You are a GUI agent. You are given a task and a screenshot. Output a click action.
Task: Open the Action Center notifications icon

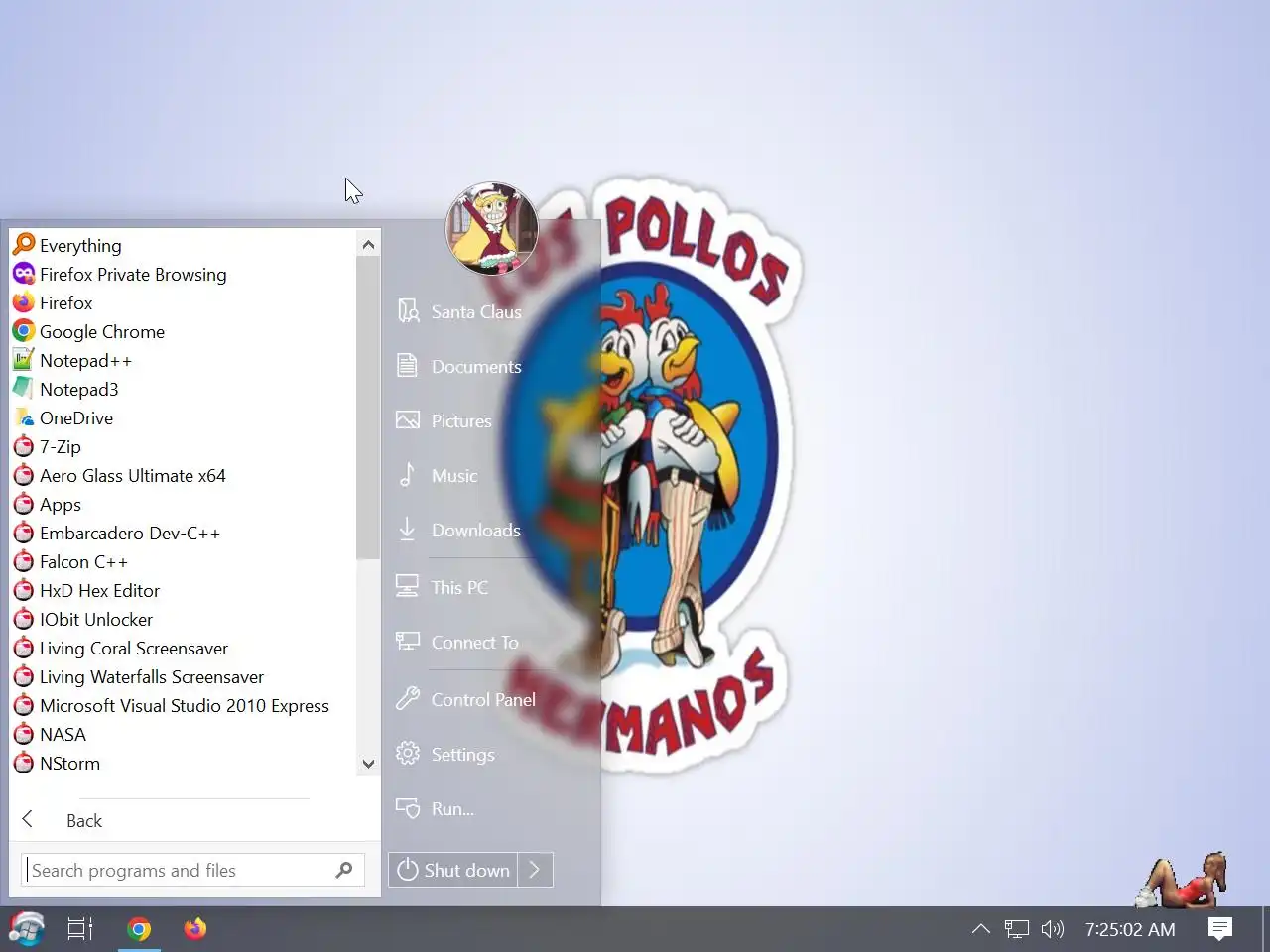coord(1220,929)
